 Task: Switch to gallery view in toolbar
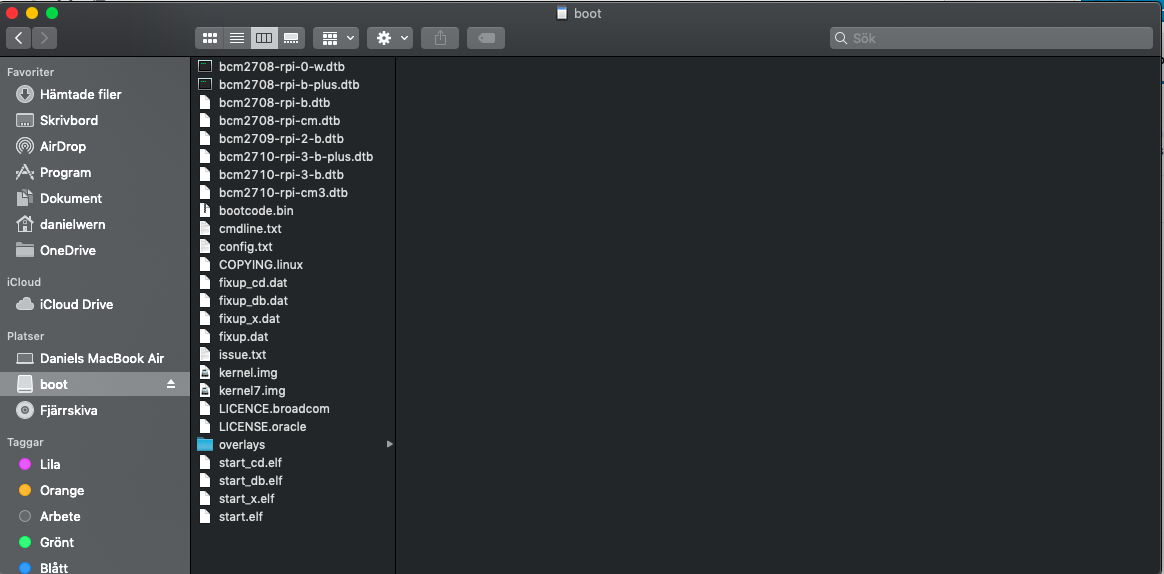[291, 38]
